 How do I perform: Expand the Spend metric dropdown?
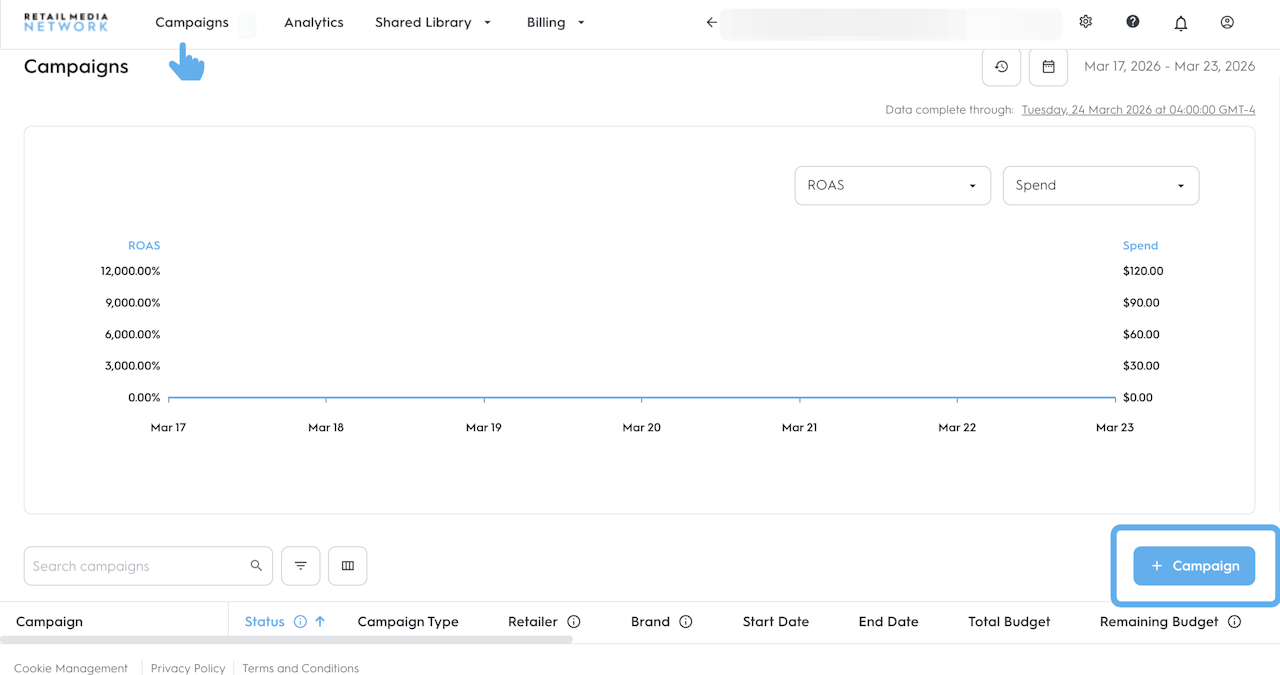(x=1100, y=185)
